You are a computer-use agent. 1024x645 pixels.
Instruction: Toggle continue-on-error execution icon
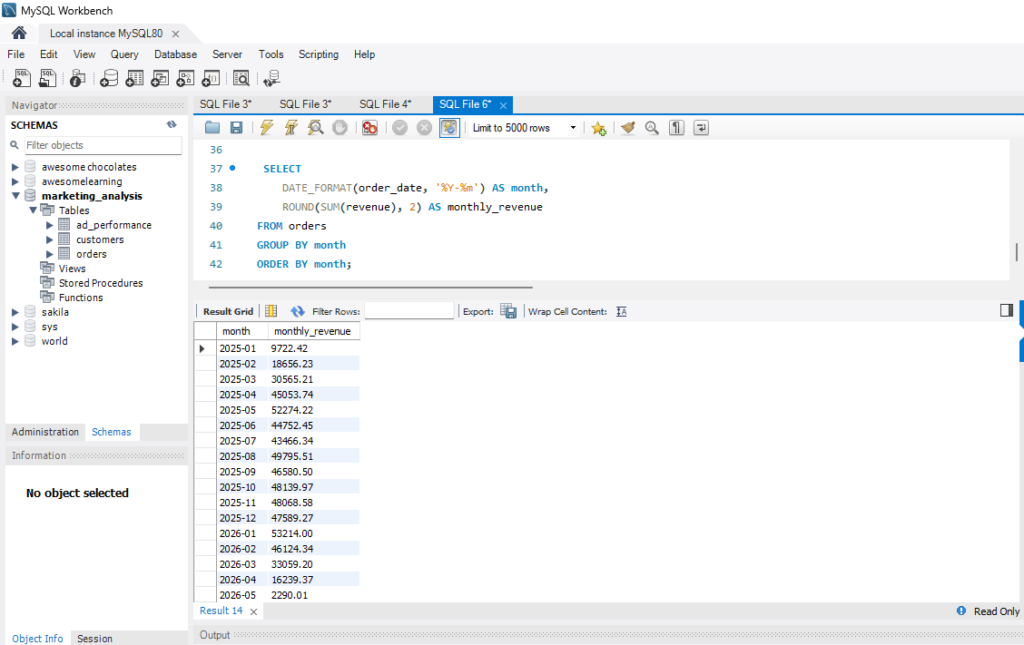(x=370, y=127)
